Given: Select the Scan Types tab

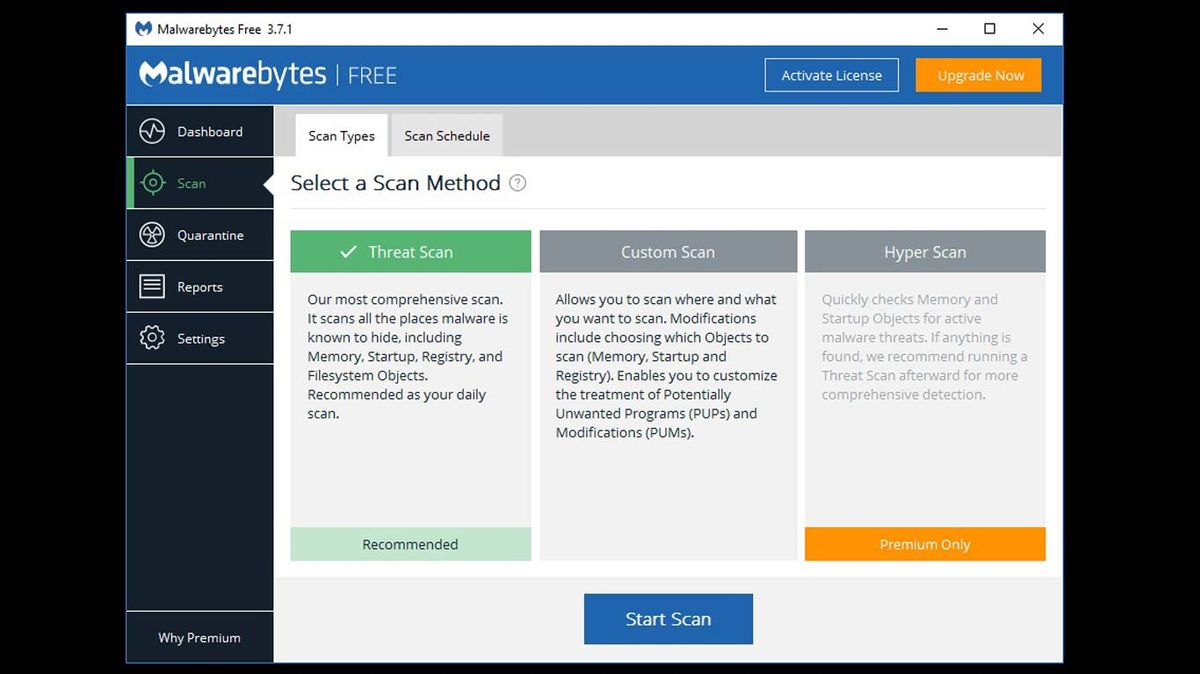Looking at the screenshot, I should [341, 136].
